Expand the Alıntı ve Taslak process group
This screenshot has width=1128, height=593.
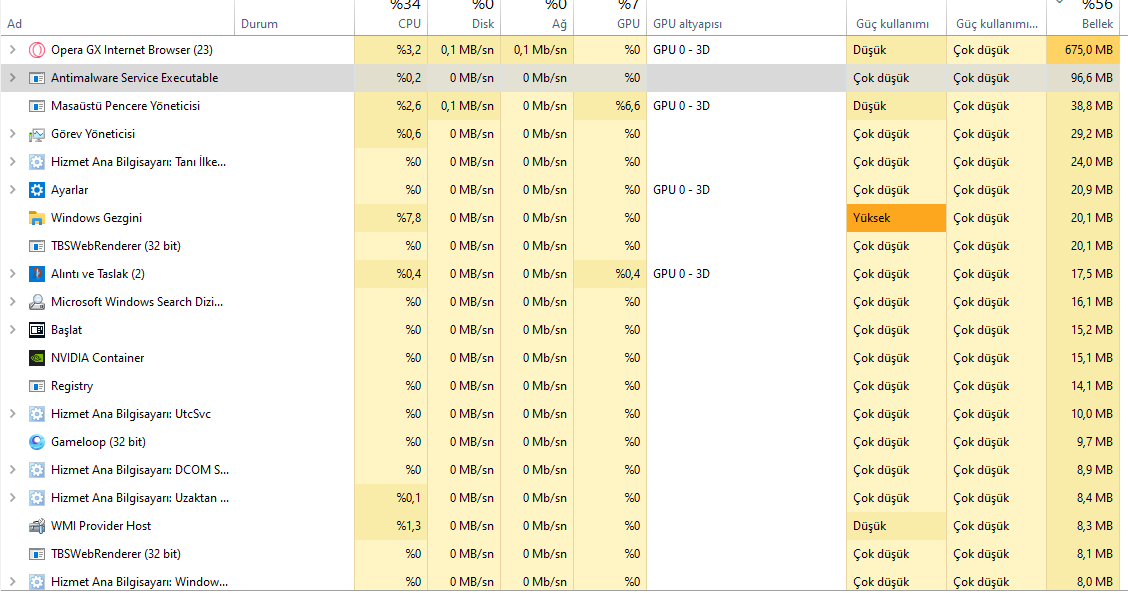12,274
